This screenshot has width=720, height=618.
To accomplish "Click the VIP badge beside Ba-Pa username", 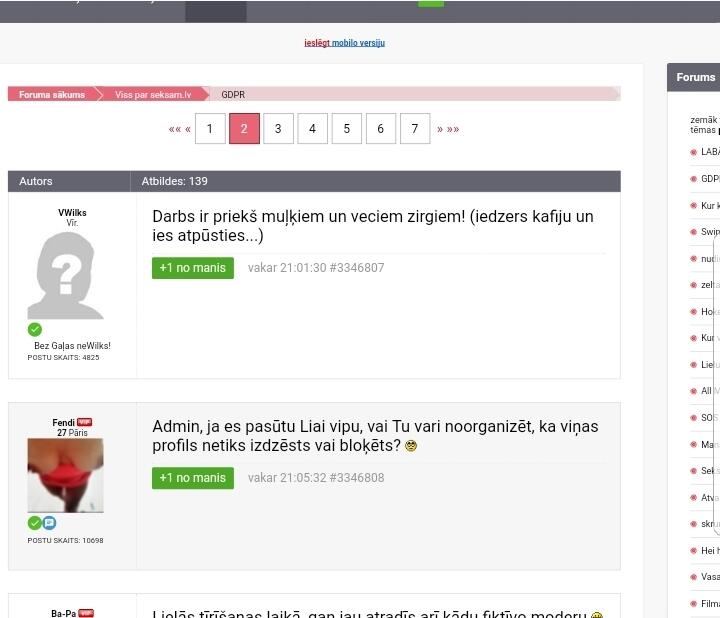I will click(86, 613).
